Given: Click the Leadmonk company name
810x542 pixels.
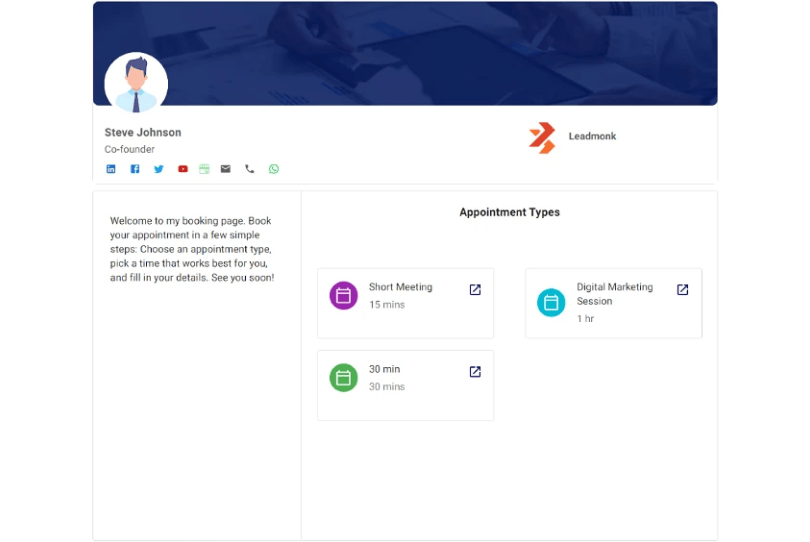Looking at the screenshot, I should point(593,136).
